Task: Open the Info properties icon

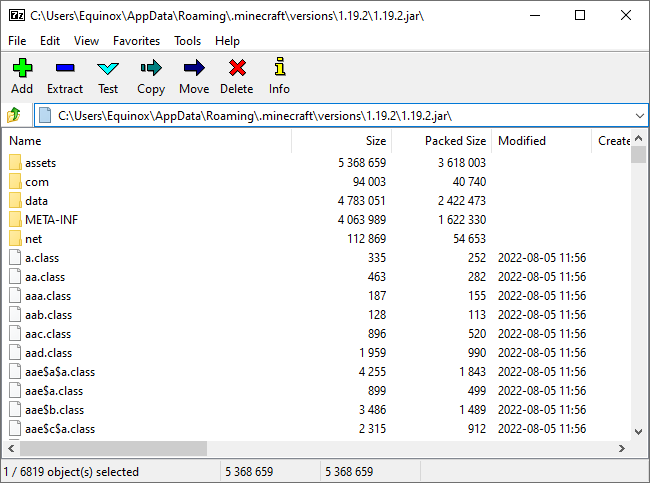Action: pos(280,67)
